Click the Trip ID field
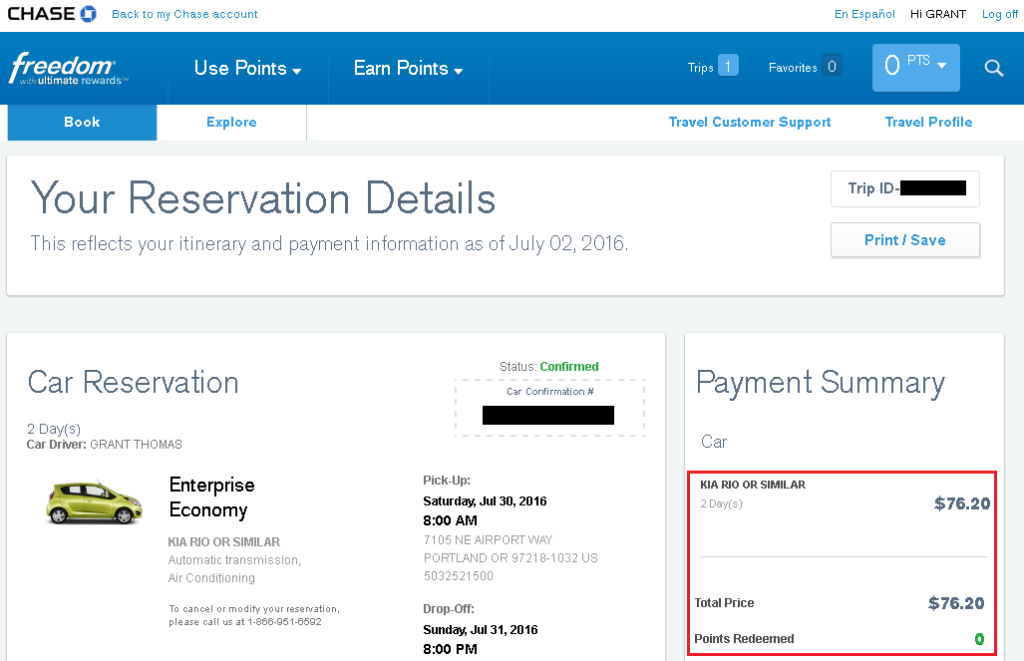1024x661 pixels. click(x=904, y=189)
